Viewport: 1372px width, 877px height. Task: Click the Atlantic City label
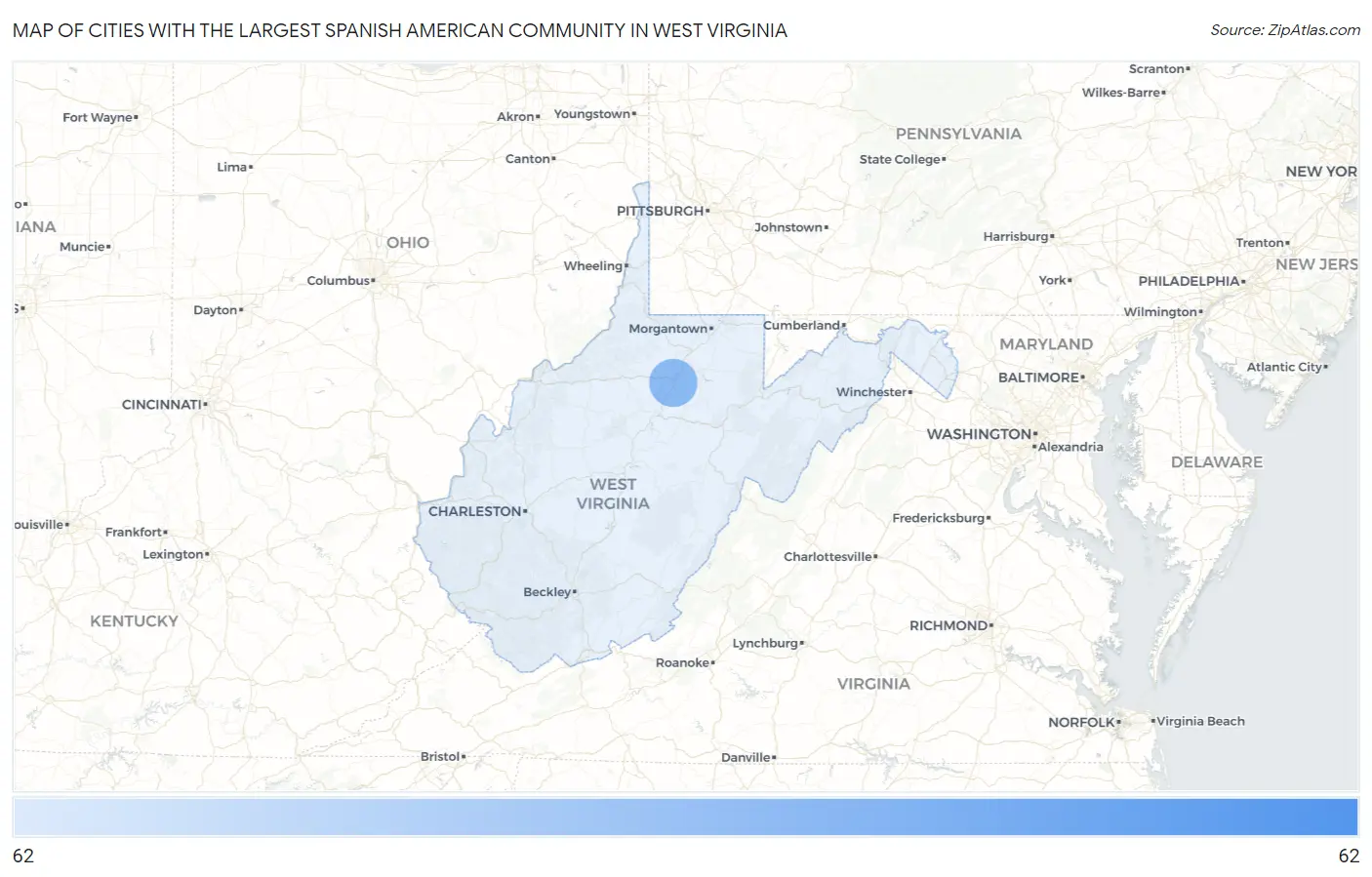click(x=1285, y=367)
